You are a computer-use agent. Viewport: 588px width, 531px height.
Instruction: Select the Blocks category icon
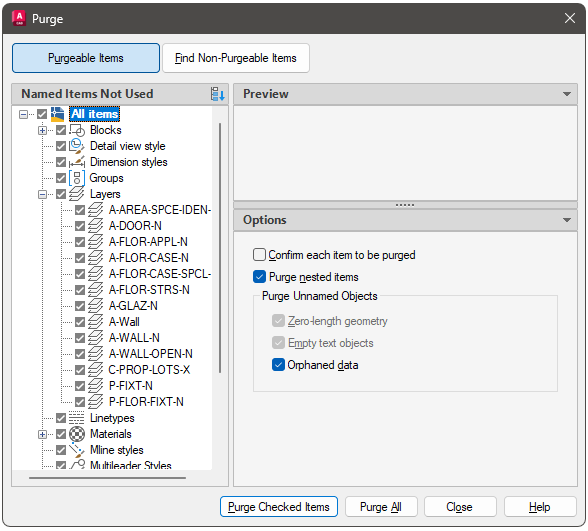[77, 130]
